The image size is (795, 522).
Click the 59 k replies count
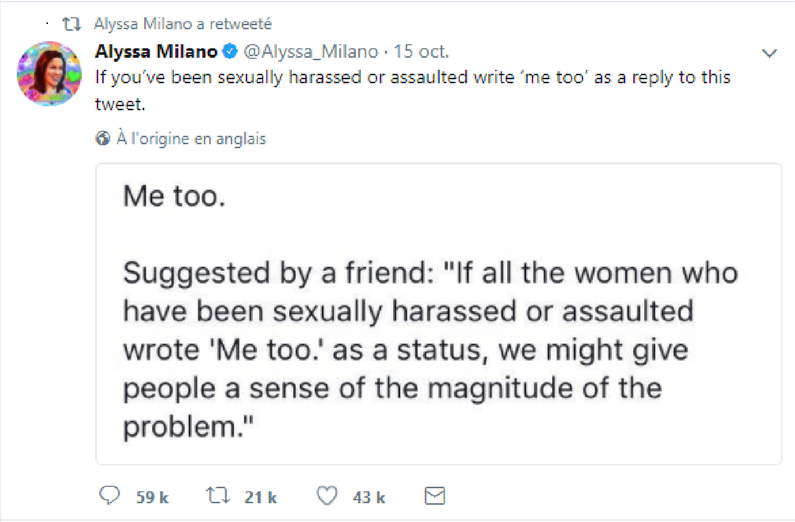tap(152, 497)
